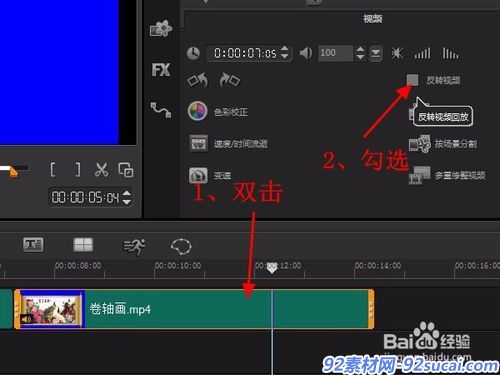Image resolution: width=500 pixels, height=375 pixels.
Task: Open the media library icon with flower
Action: 161,29
